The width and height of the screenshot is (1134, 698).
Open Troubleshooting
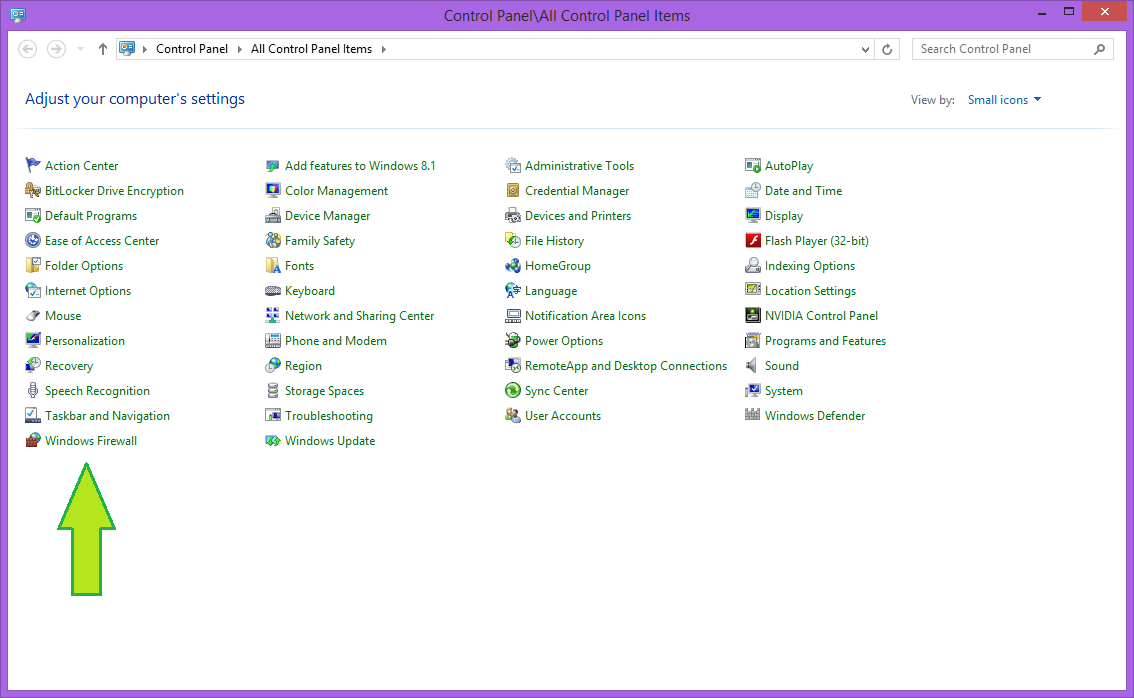coord(329,416)
